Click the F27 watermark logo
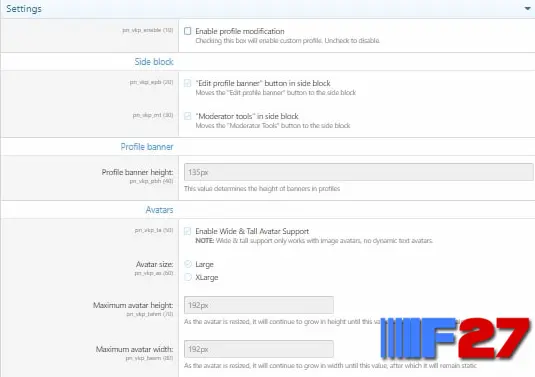Viewport: 535px width, 377px height. coord(456,338)
